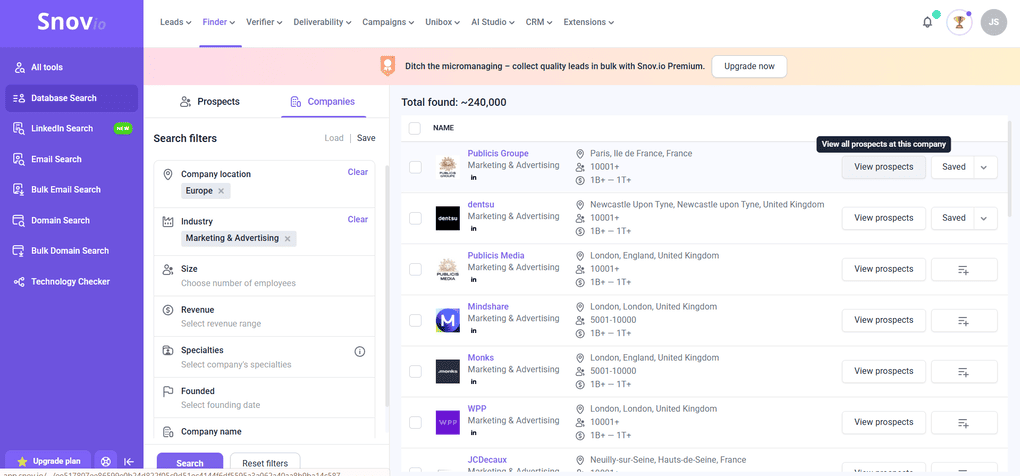Expand the Finder menu

pos(219,22)
